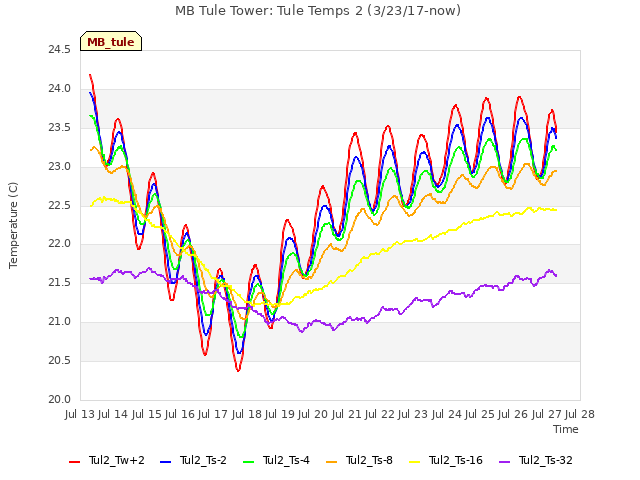Click the 21.0 y-axis tick label
This screenshot has width=640, height=480.
59,322
